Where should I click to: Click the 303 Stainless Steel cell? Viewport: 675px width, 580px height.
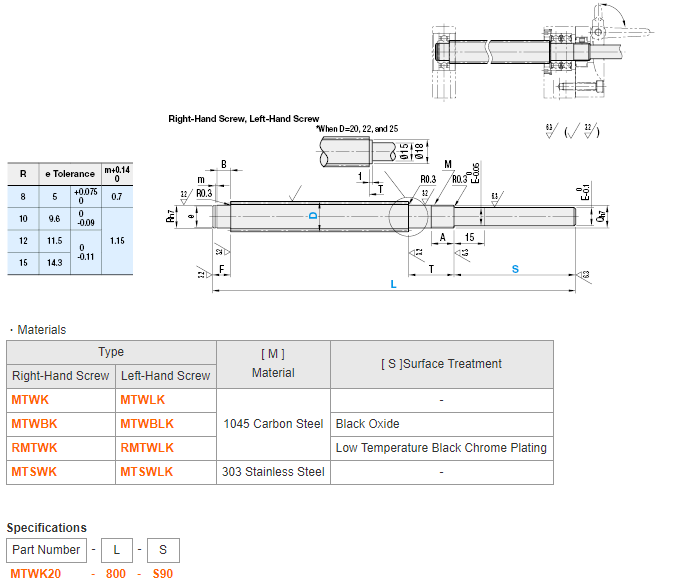(273, 472)
